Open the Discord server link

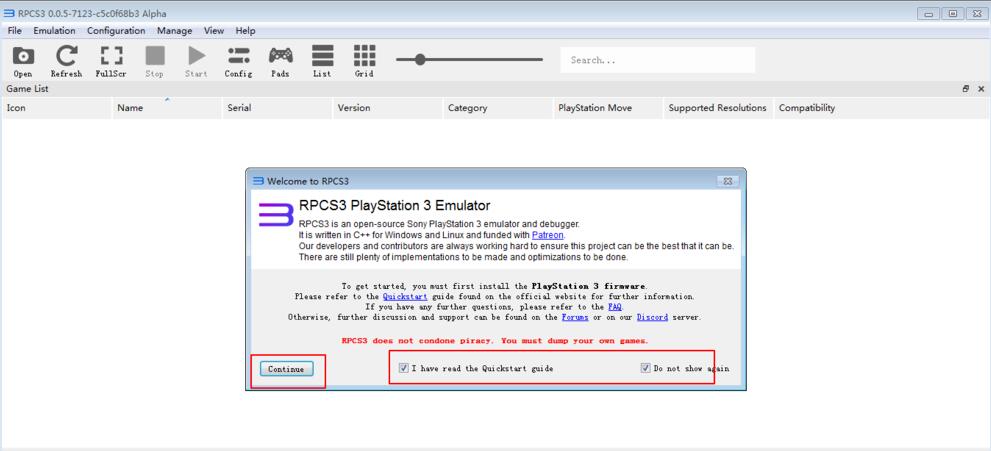pyautogui.click(x=652, y=318)
